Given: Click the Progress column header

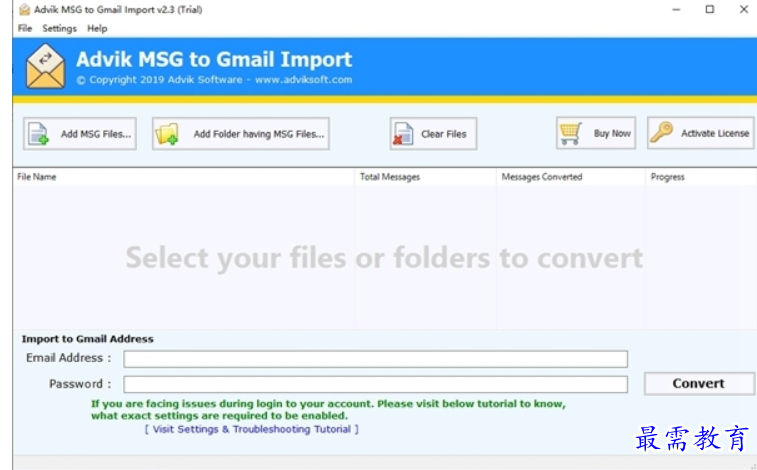Looking at the screenshot, I should coord(701,177).
